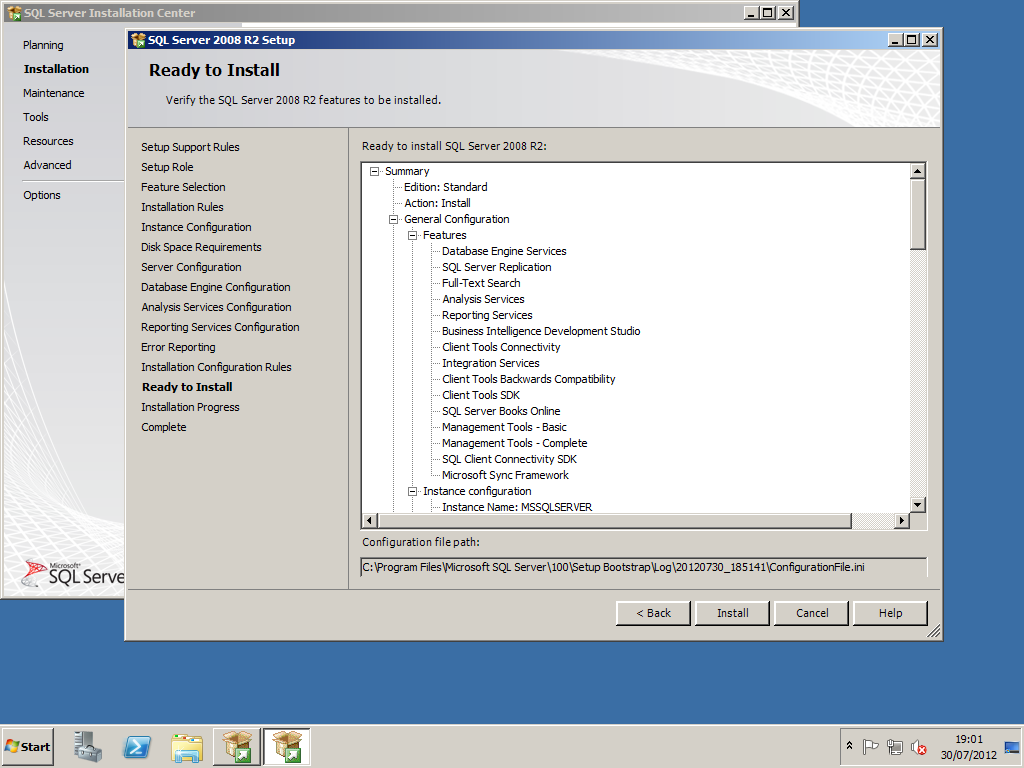Click 'Database Engine Configuration' step text

[x=216, y=287]
